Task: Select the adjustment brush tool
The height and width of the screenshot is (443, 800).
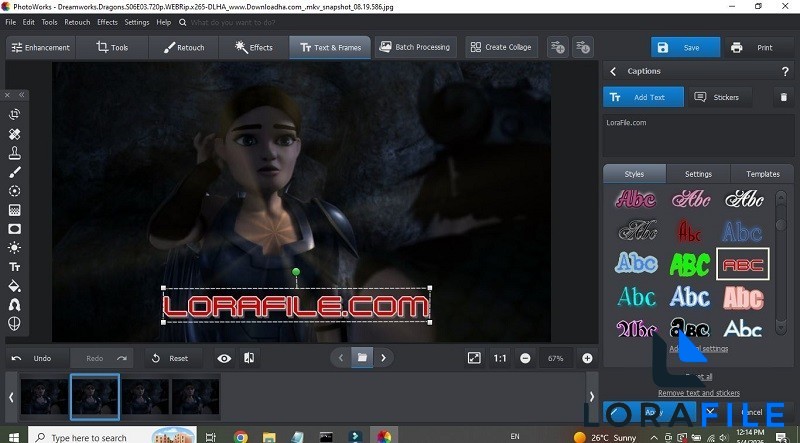Action: [14, 172]
